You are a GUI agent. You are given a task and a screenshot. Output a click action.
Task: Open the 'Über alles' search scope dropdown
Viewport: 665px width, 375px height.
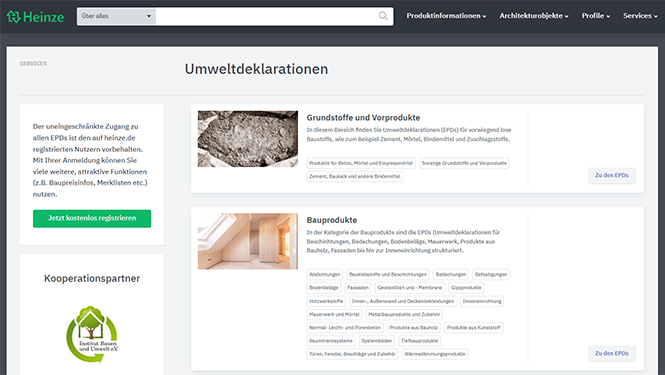(116, 16)
